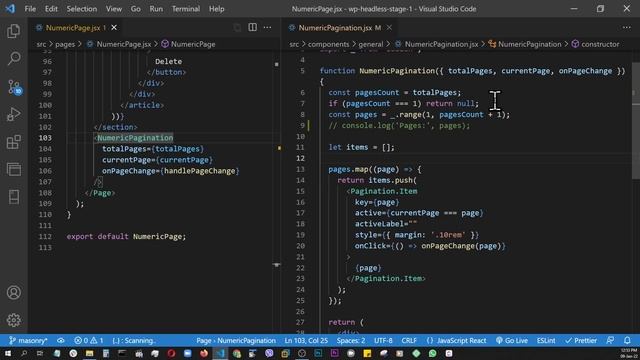Split the left editor group

click(253, 27)
